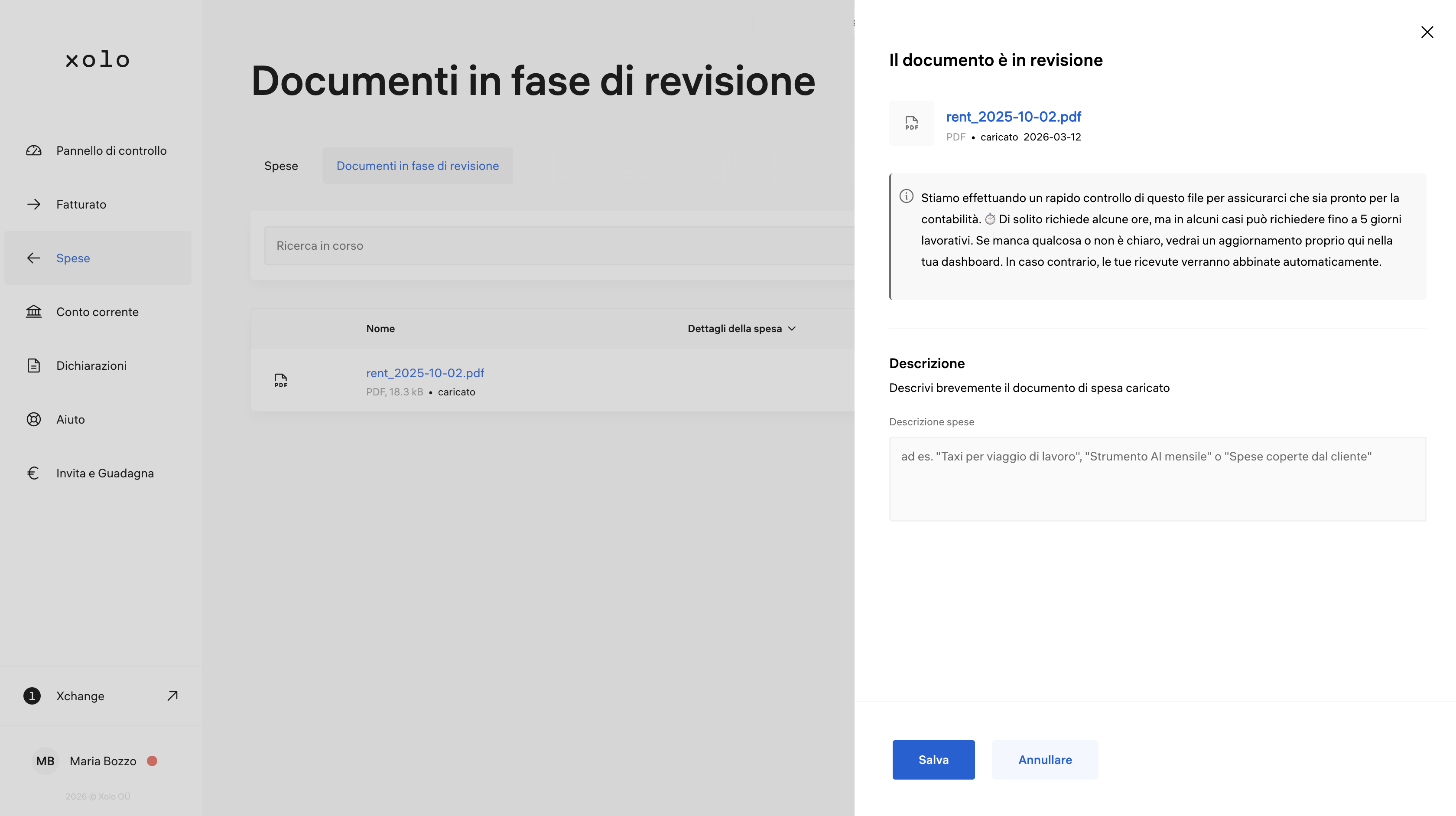
Task: Open Dichiarazioni via the document icon
Action: pos(33,366)
